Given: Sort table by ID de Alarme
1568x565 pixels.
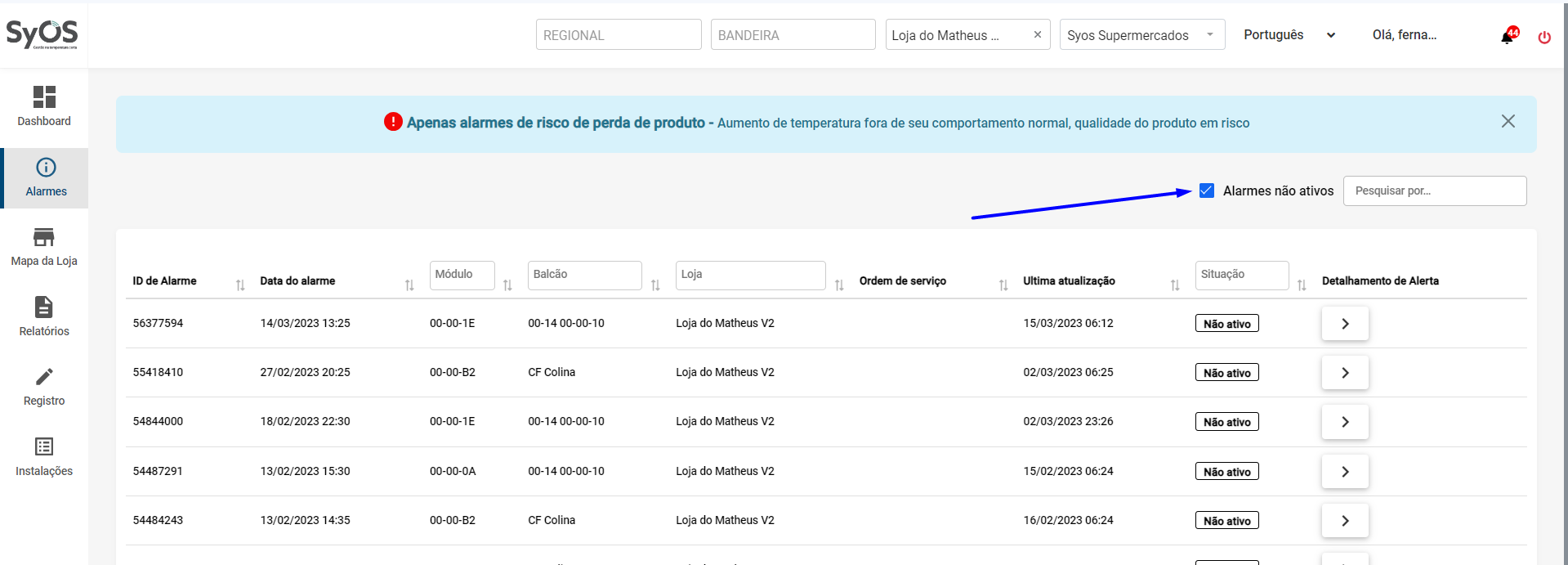Looking at the screenshot, I should point(240,285).
